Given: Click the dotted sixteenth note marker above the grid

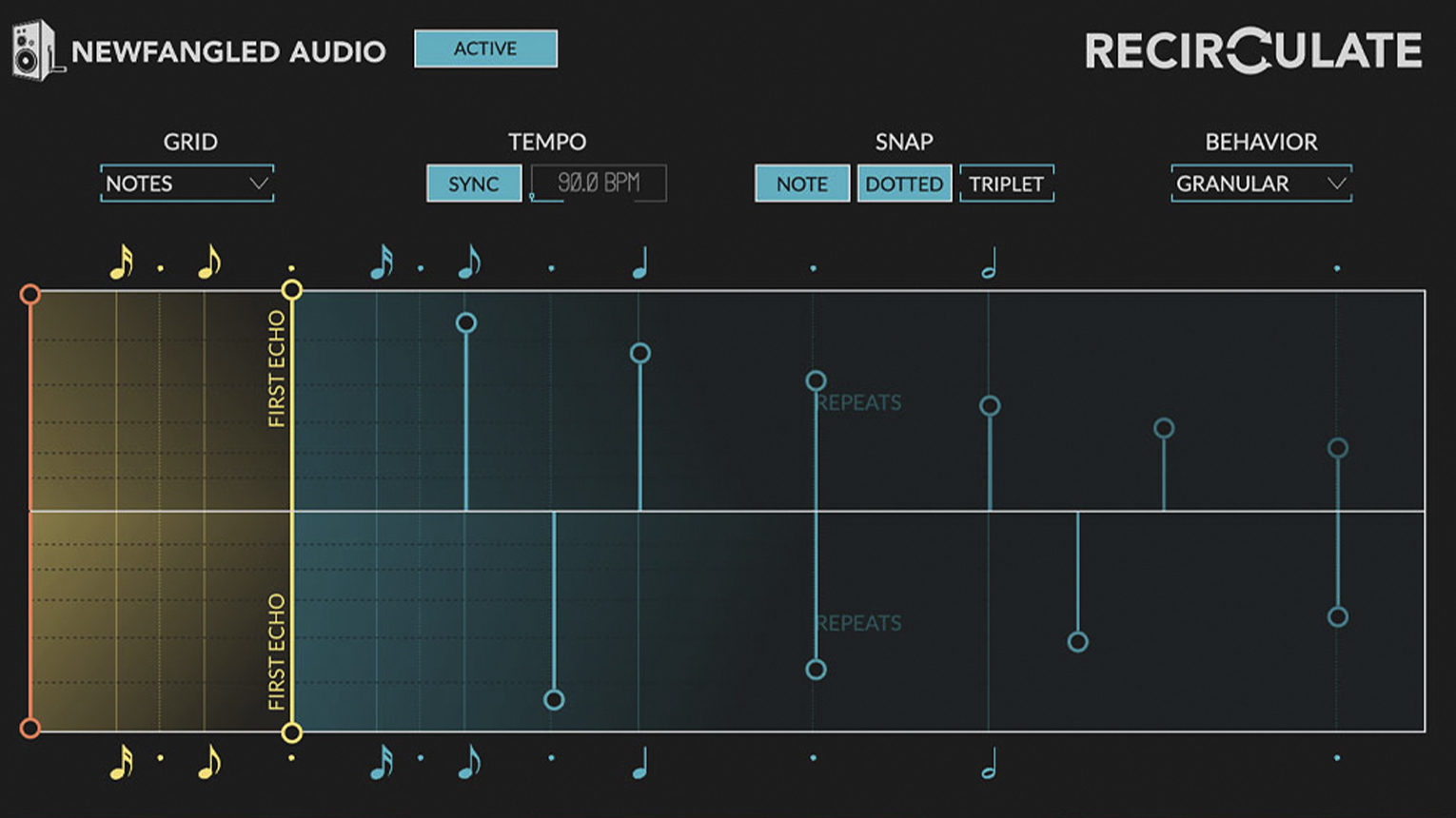Looking at the screenshot, I should (422, 267).
